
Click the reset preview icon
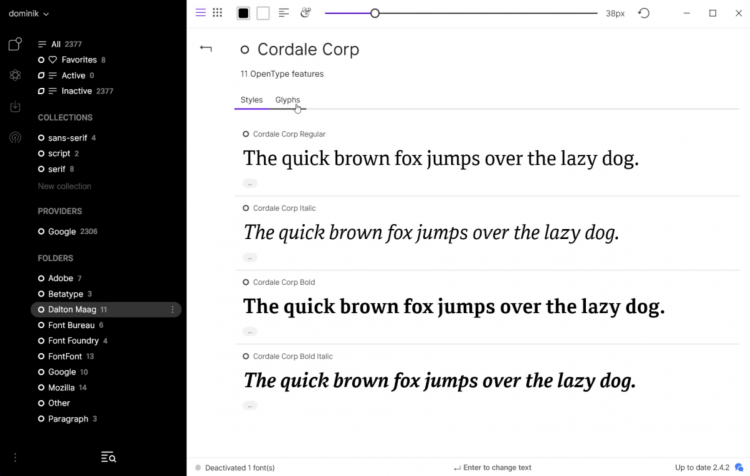(644, 13)
